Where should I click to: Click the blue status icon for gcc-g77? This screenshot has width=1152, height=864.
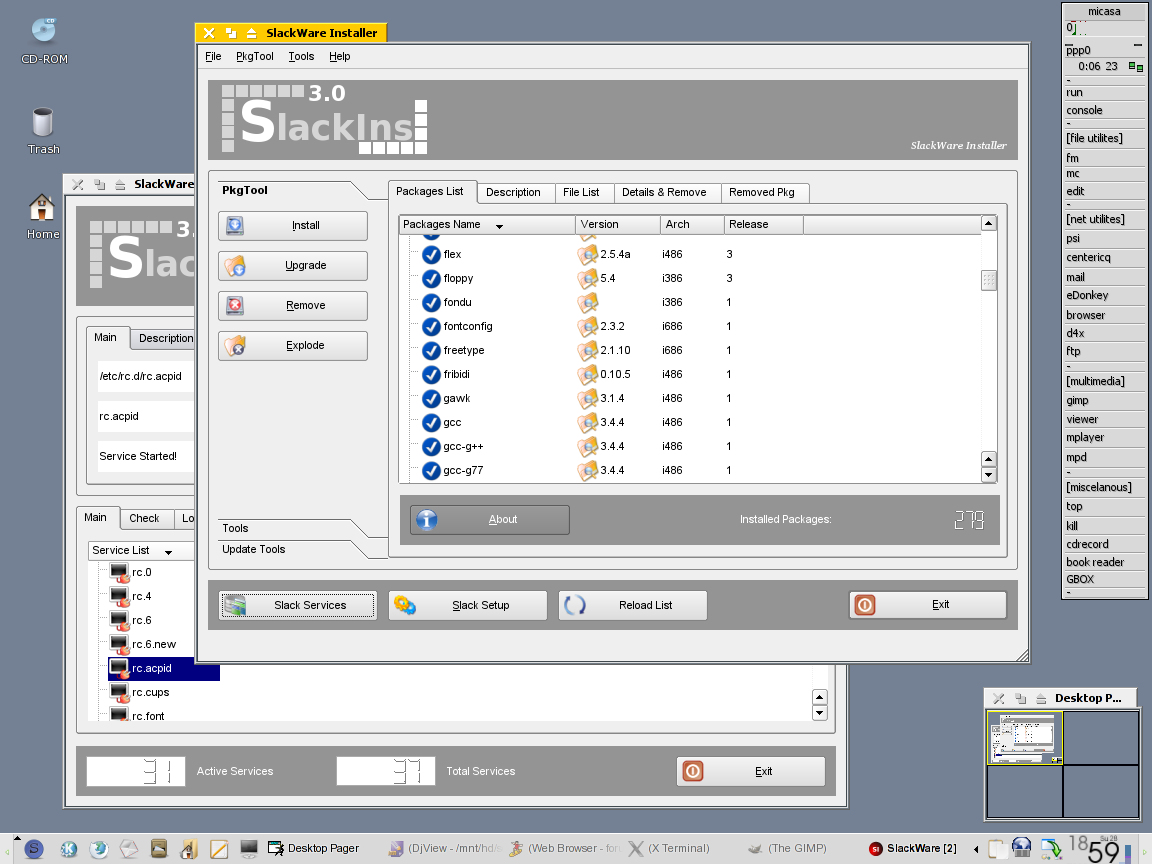pos(431,470)
